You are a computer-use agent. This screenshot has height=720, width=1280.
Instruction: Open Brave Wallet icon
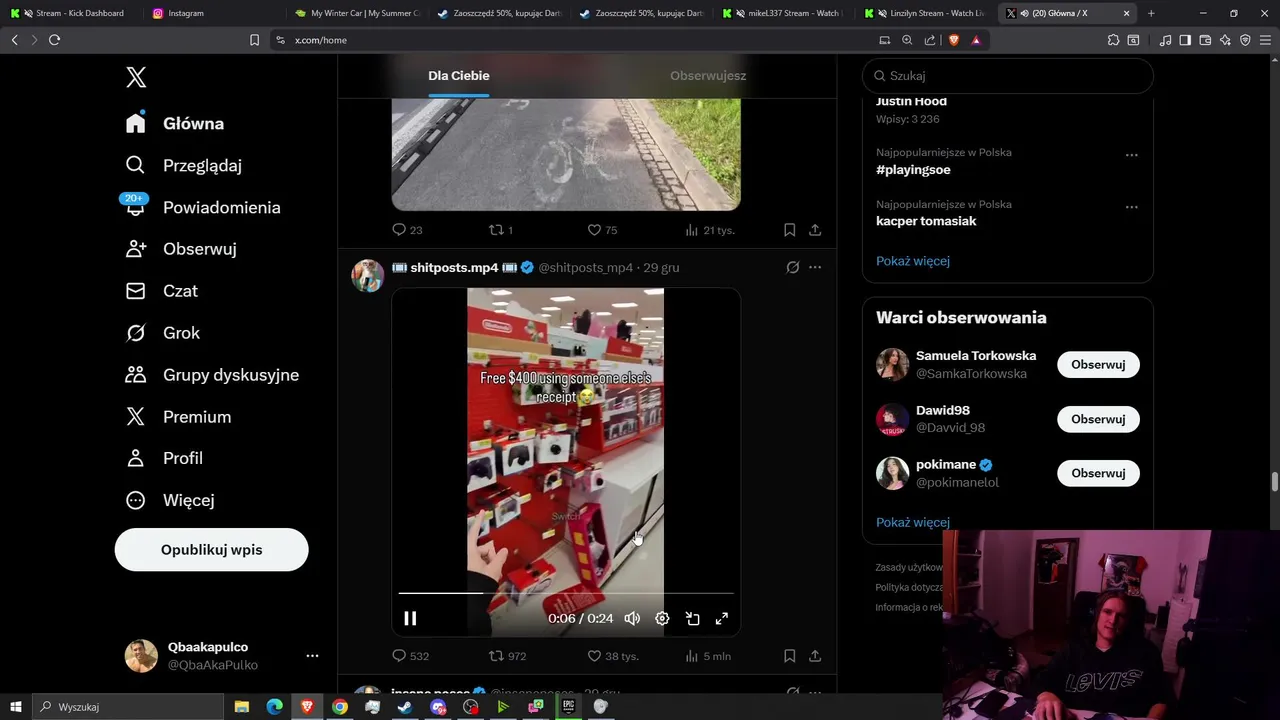coord(1205,40)
